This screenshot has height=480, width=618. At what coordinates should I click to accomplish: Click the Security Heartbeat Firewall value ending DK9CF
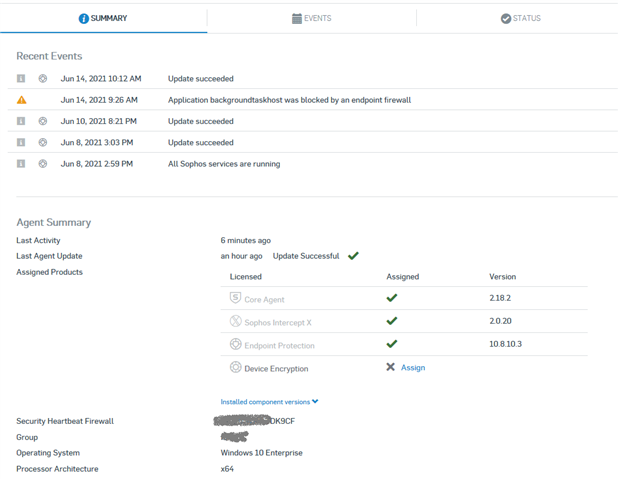point(254,421)
